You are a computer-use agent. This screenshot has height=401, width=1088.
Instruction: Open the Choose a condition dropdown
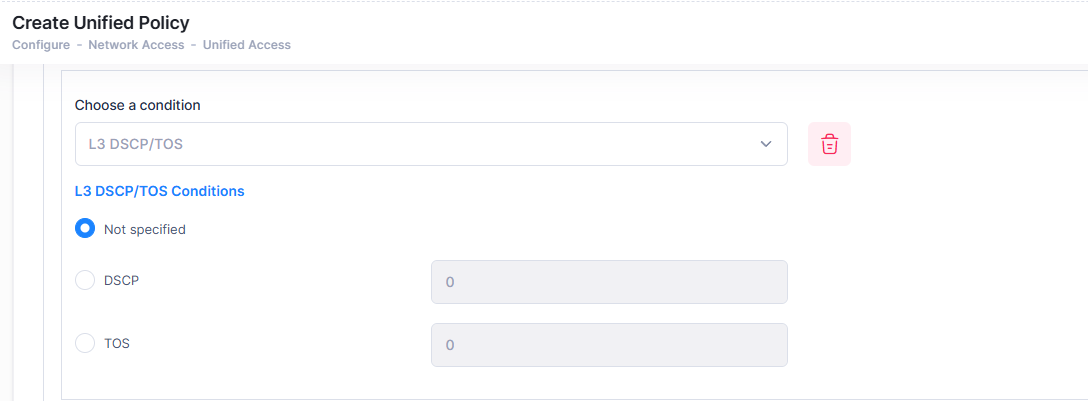pos(430,144)
